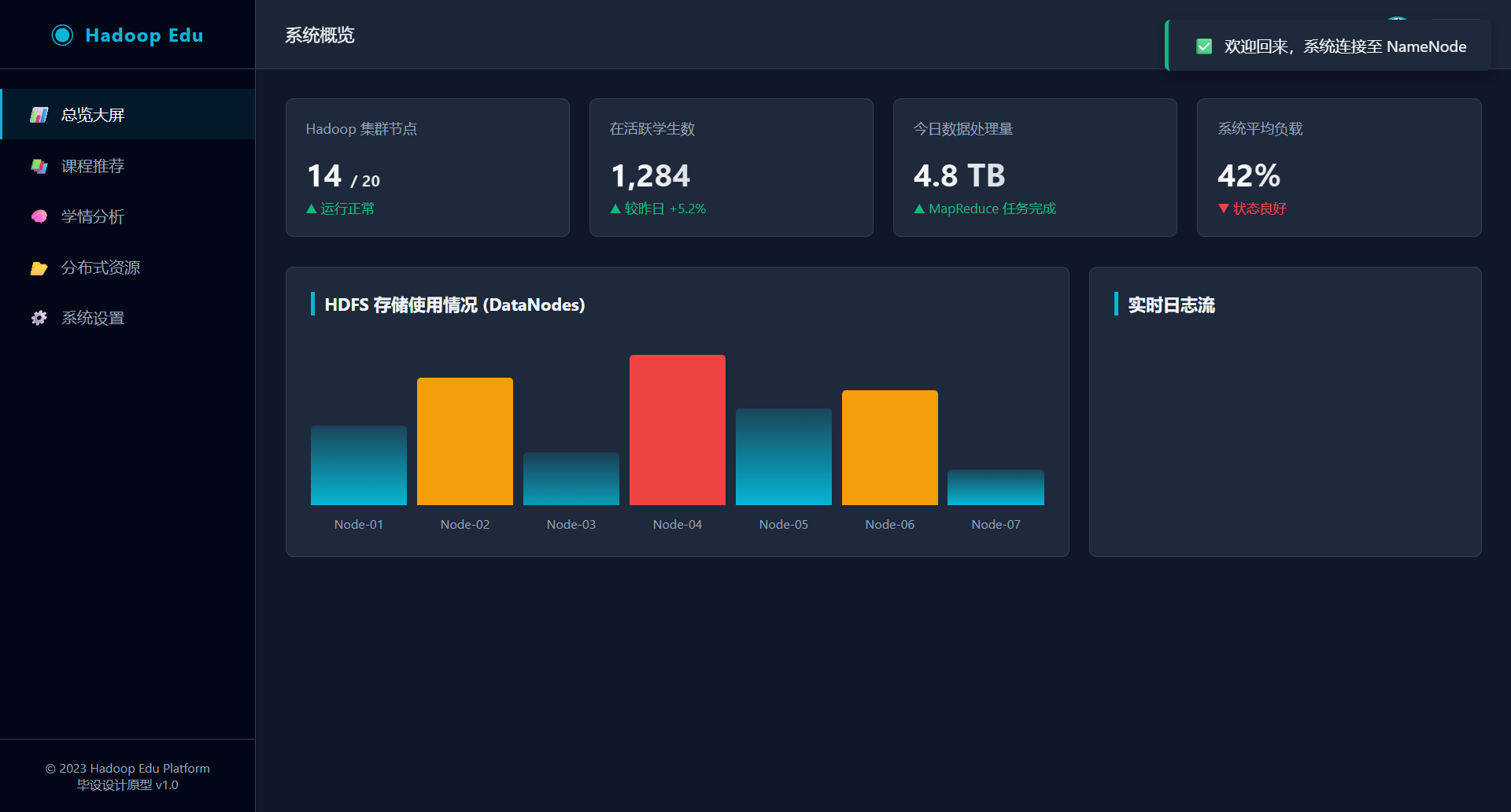
Task: Select the Node-04 red storage bar
Action: point(677,430)
